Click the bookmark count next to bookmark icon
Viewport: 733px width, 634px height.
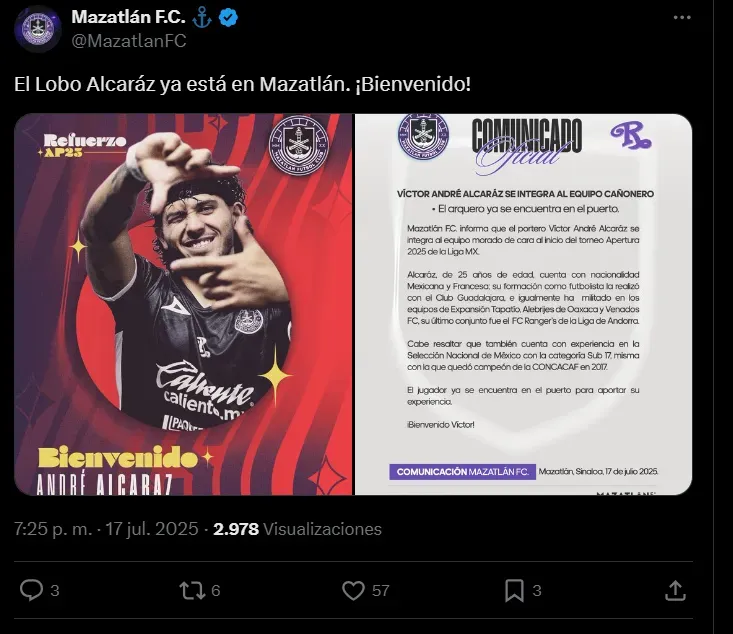(x=537, y=591)
